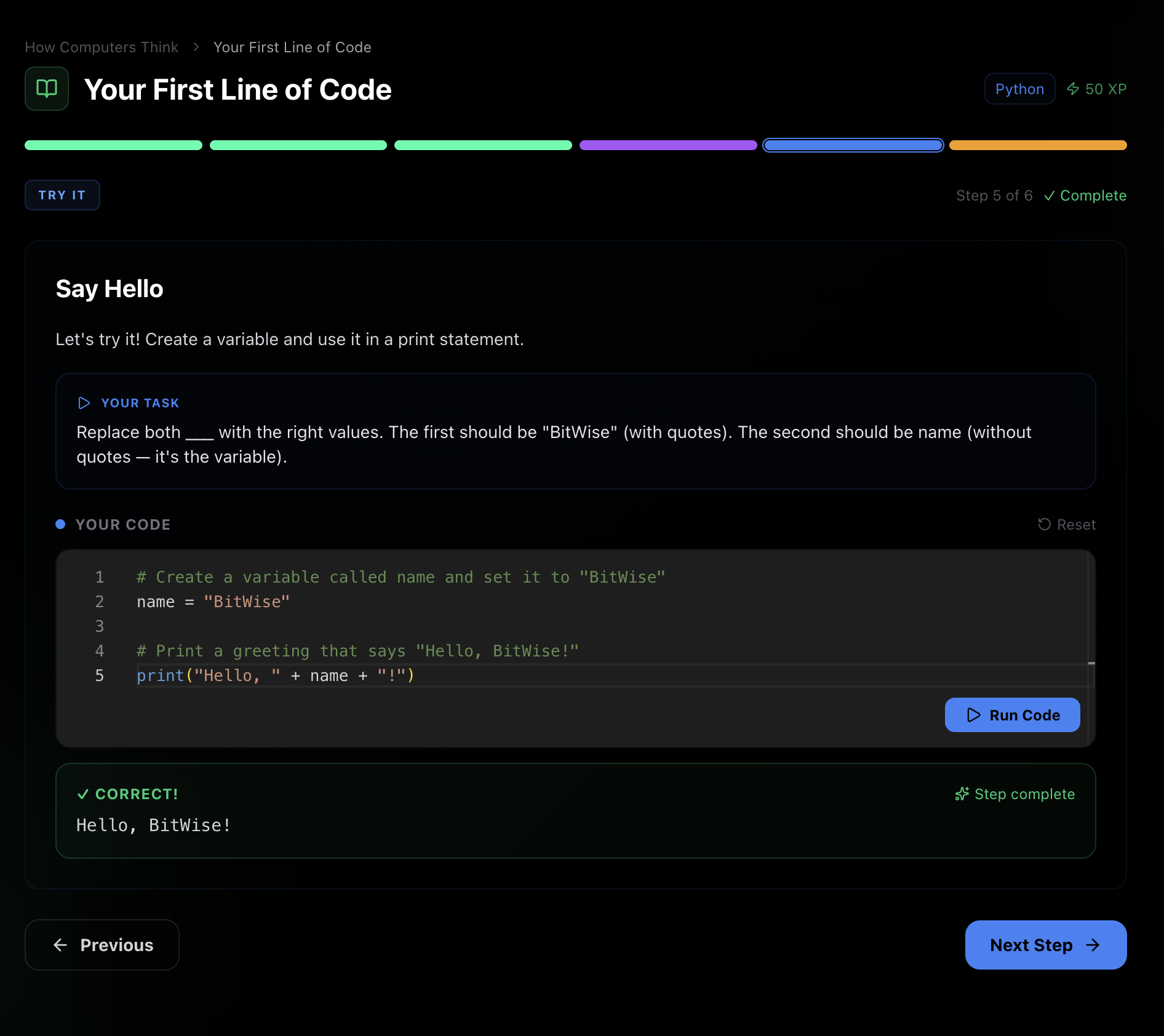The image size is (1164, 1036).
Task: Click the play triangle beside Your Task
Action: [84, 403]
